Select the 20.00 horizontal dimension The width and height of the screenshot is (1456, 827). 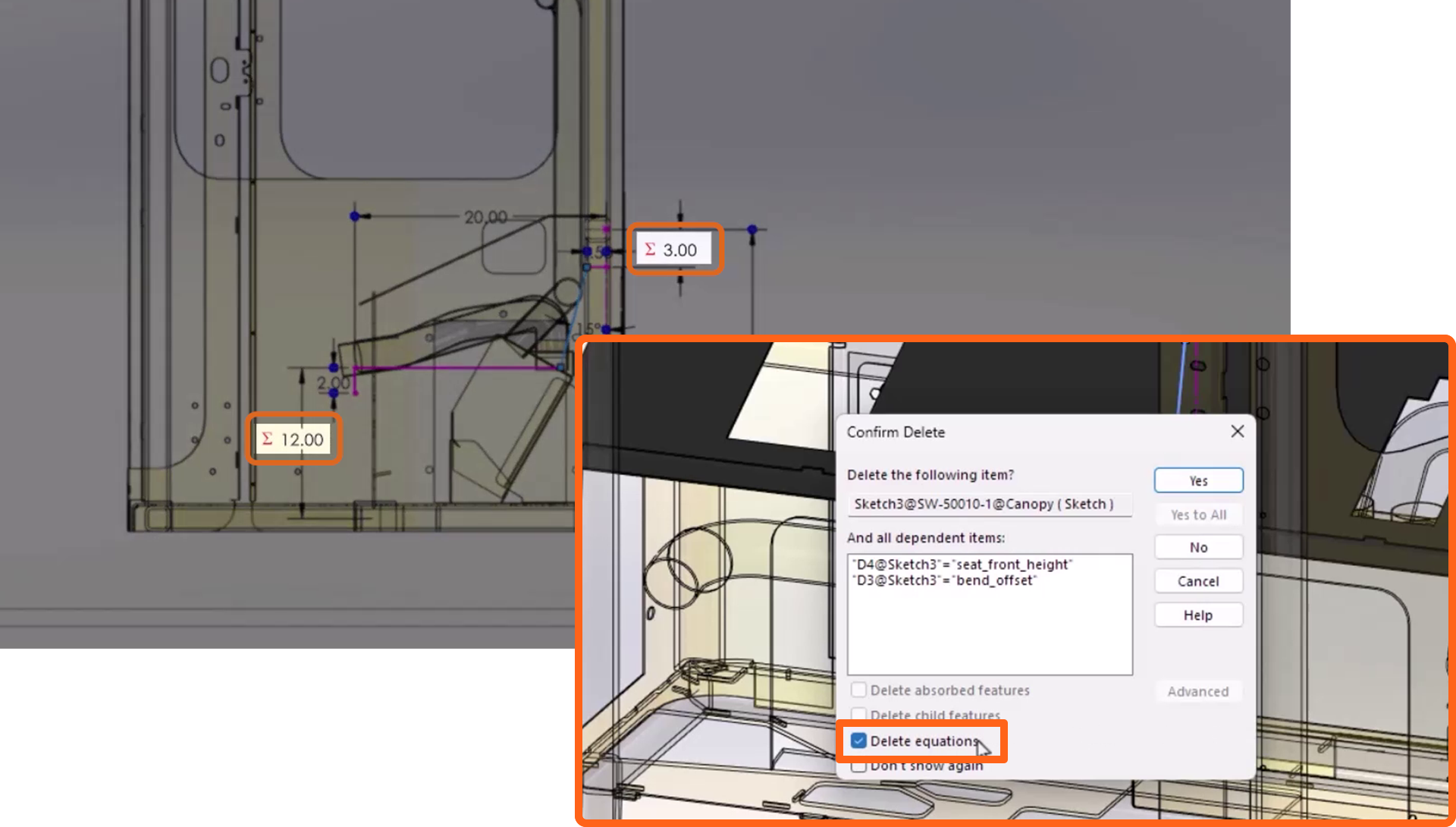485,218
